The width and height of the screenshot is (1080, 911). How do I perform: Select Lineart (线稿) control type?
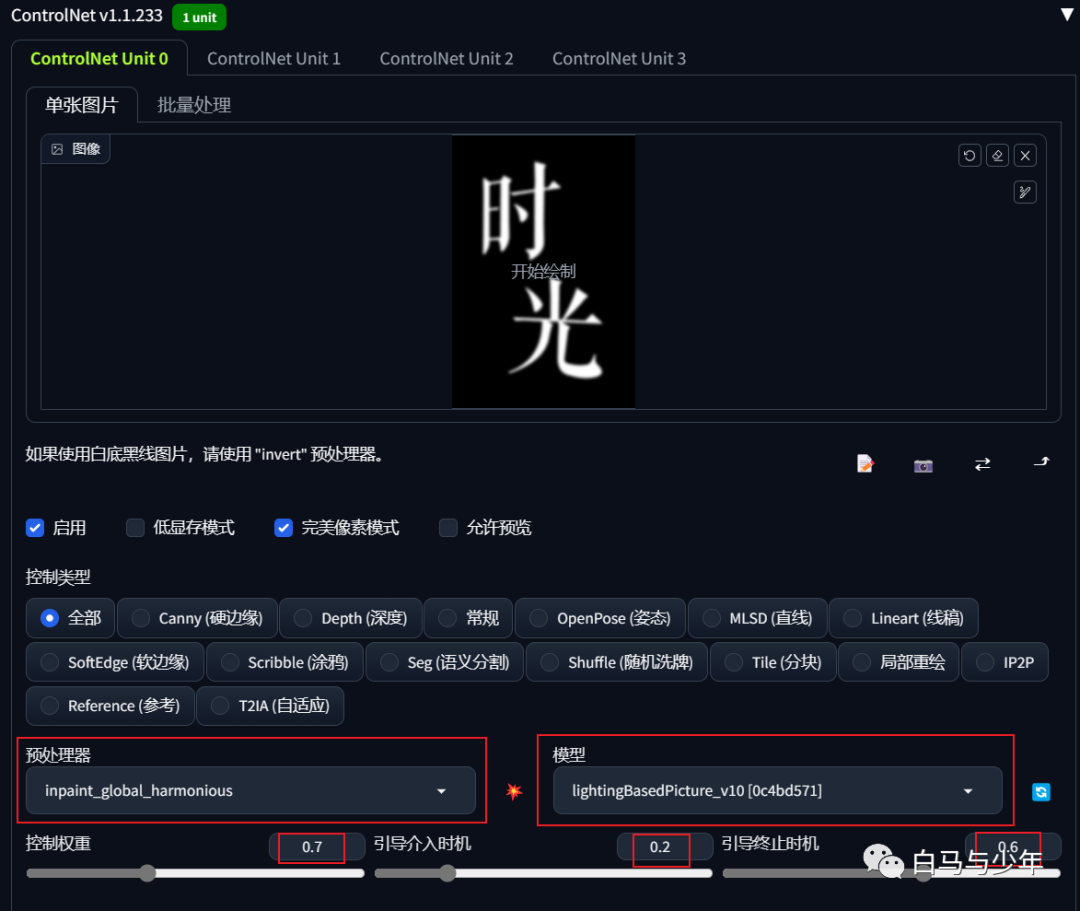904,618
